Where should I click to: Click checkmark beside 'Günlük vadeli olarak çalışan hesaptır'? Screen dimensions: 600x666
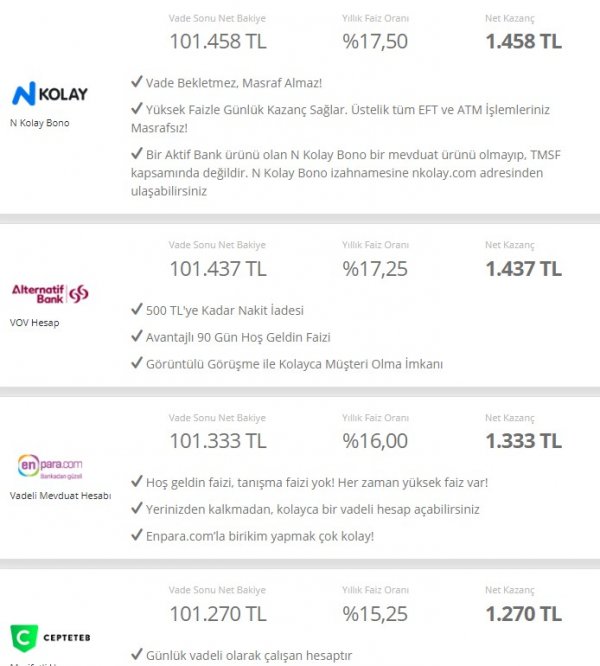137,656
